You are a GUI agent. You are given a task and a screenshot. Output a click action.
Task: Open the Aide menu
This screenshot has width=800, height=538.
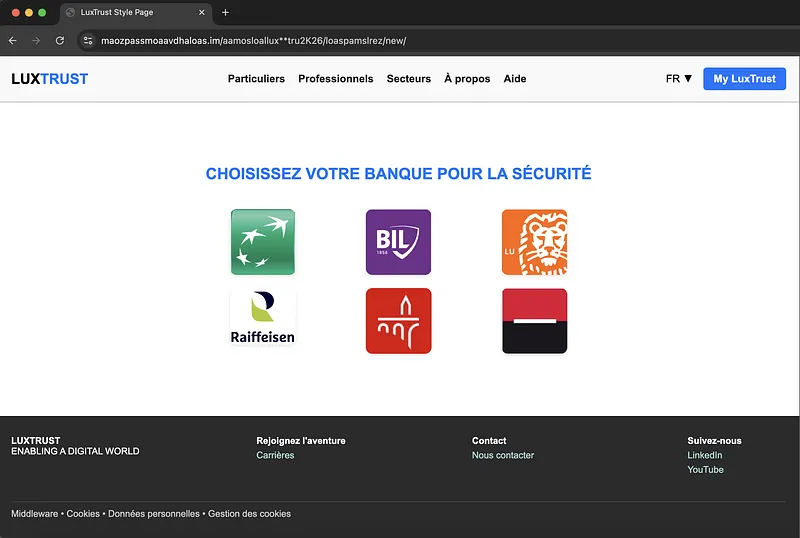coord(515,79)
